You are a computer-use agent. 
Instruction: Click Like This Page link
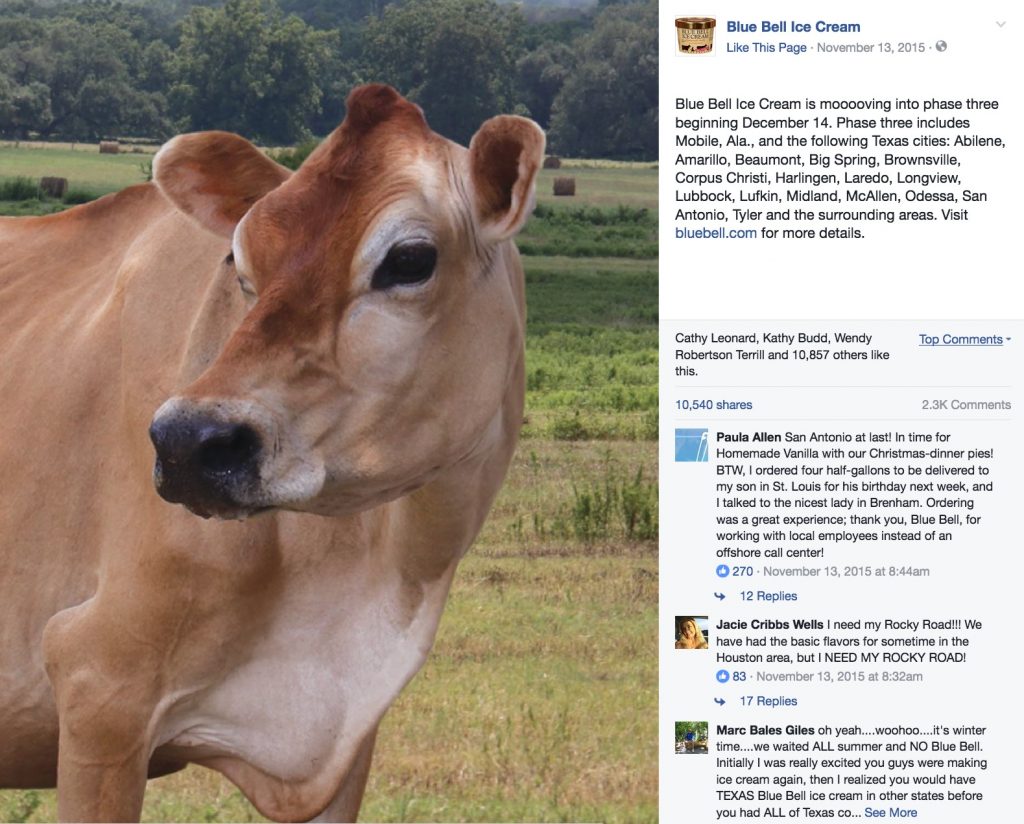[x=766, y=48]
